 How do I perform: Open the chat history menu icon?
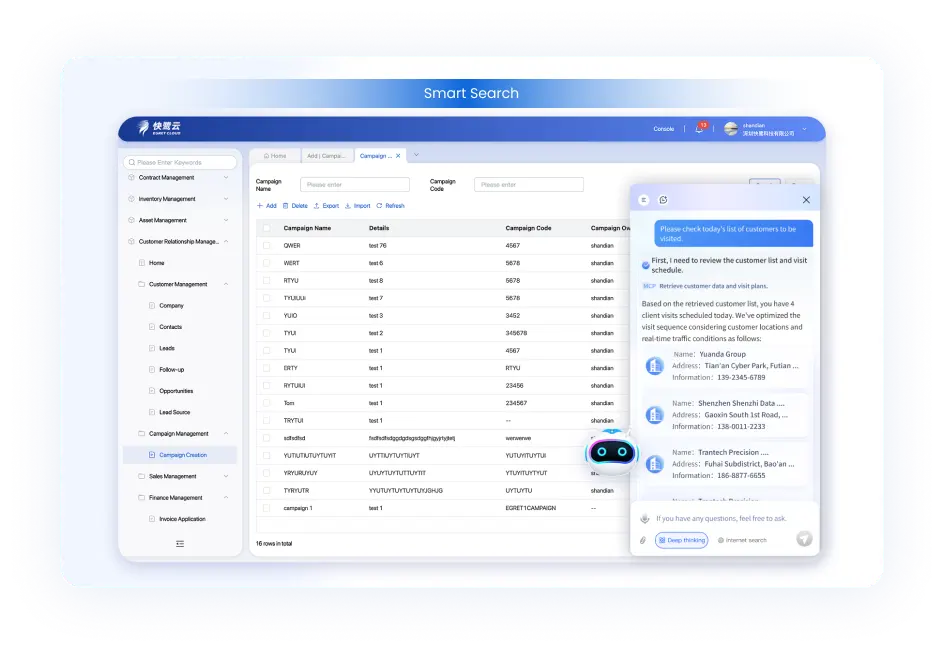click(644, 200)
